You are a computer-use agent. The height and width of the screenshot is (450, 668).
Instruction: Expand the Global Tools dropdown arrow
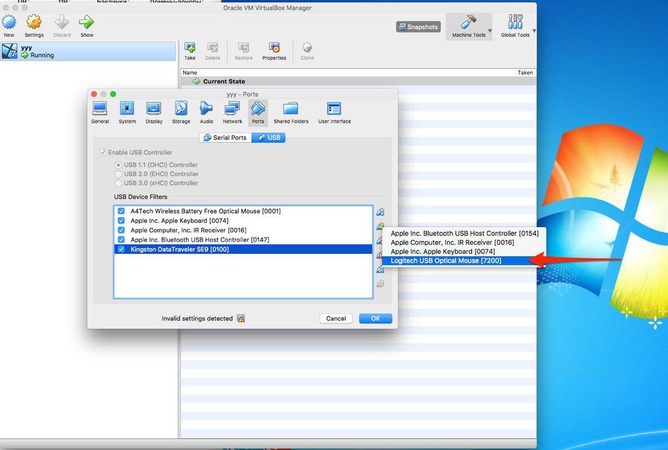pyautogui.click(x=534, y=31)
